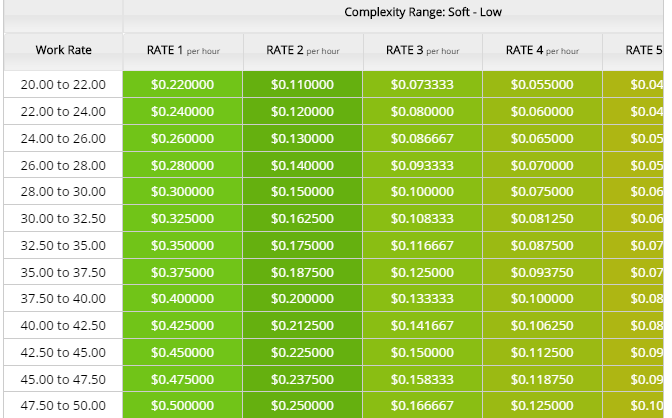
Task: Click the $0.141667 cell
Action: 423,326
